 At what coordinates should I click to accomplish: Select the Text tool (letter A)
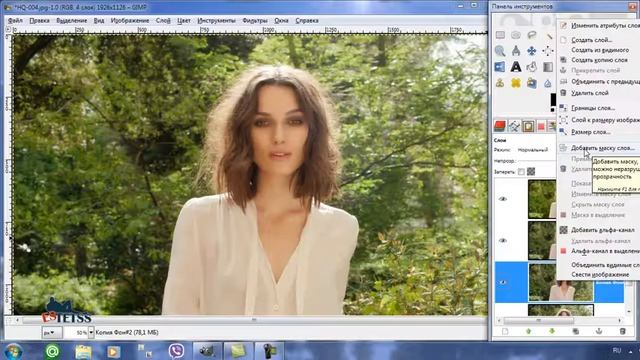[516, 67]
